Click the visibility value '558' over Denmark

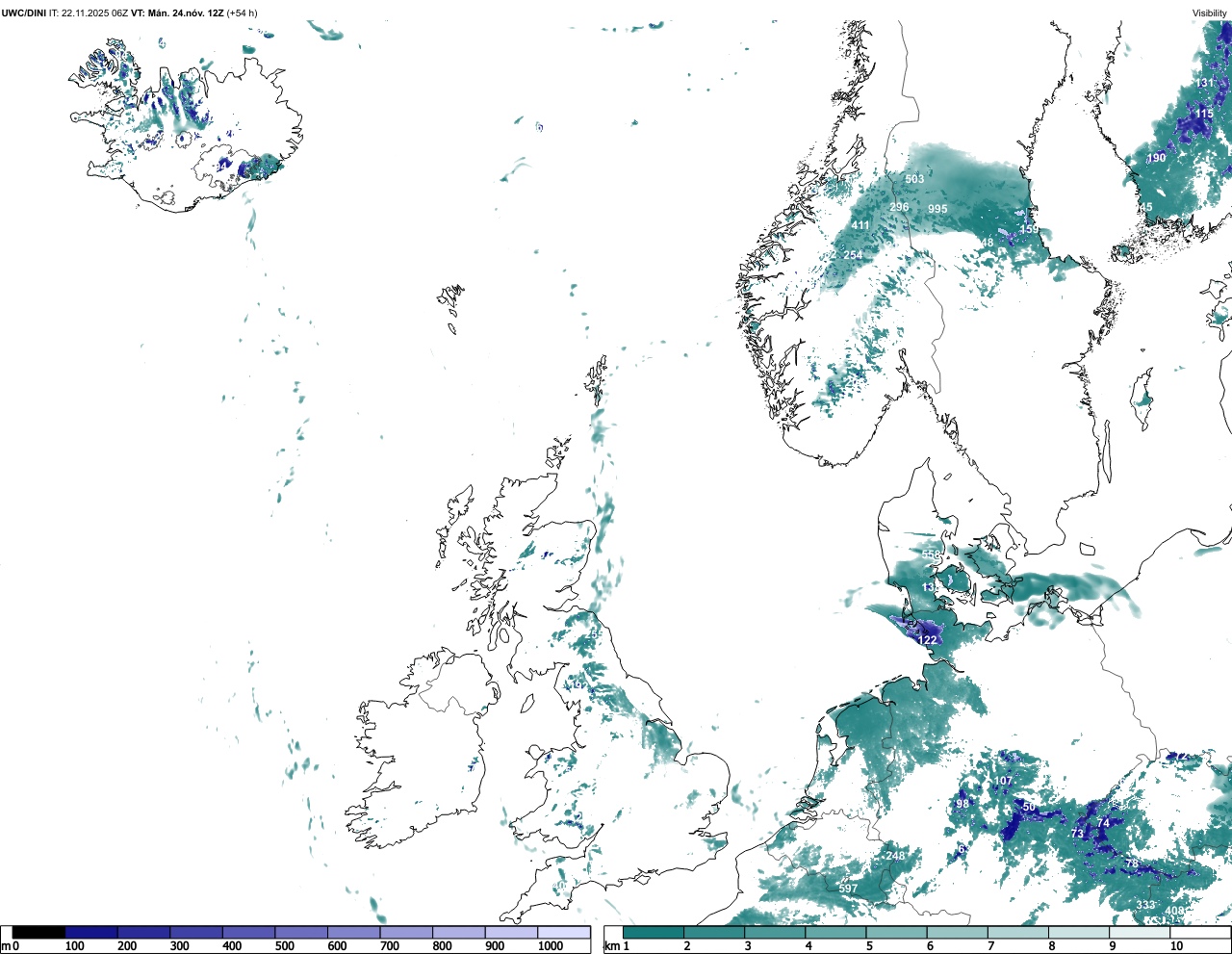click(931, 554)
